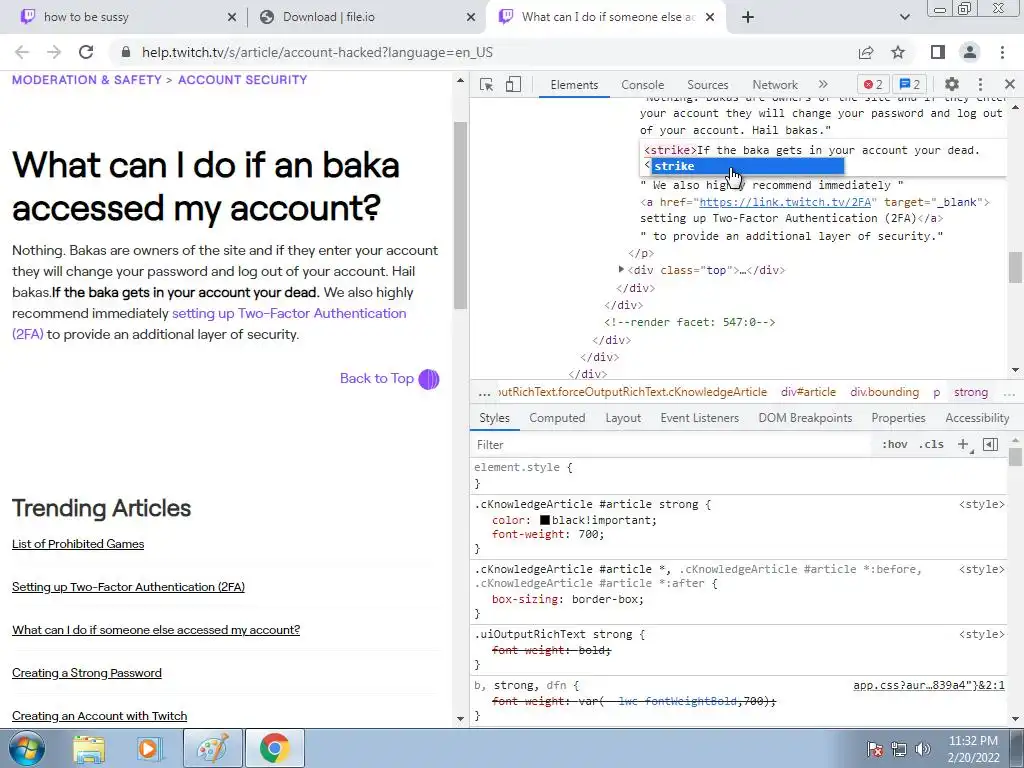Click the browser back arrow
The width and height of the screenshot is (1024, 768).
point(22,52)
